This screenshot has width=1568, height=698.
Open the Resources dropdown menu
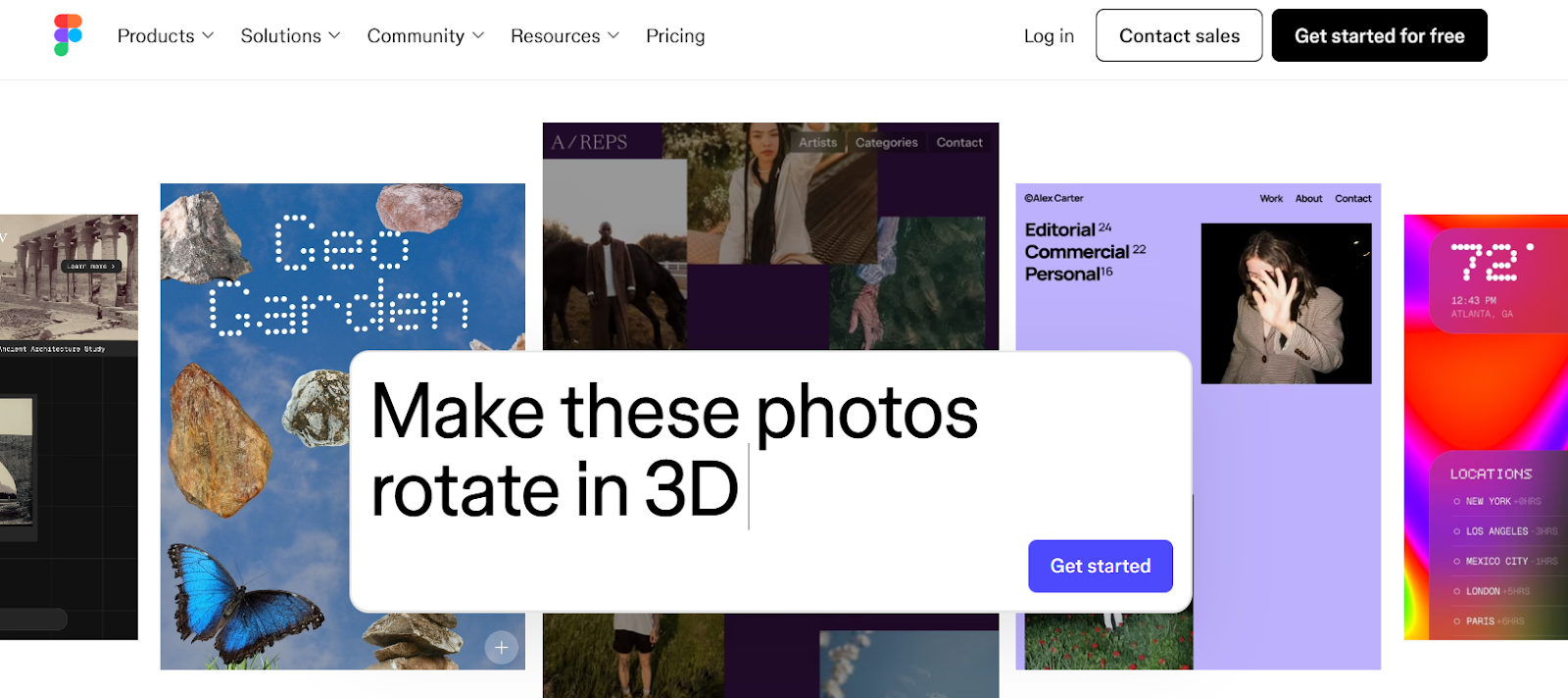click(564, 36)
